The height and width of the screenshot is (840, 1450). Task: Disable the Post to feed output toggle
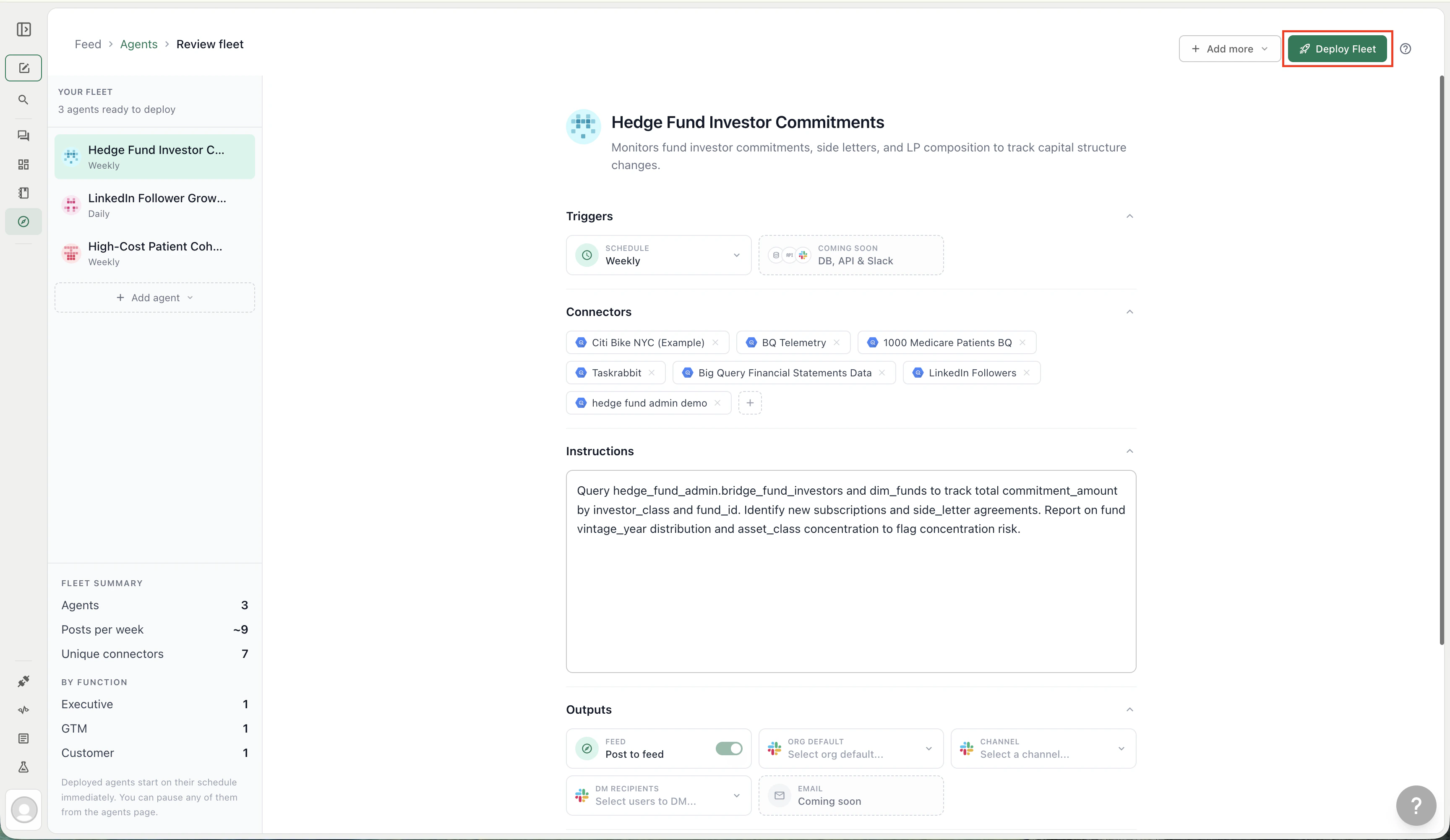(x=728, y=749)
